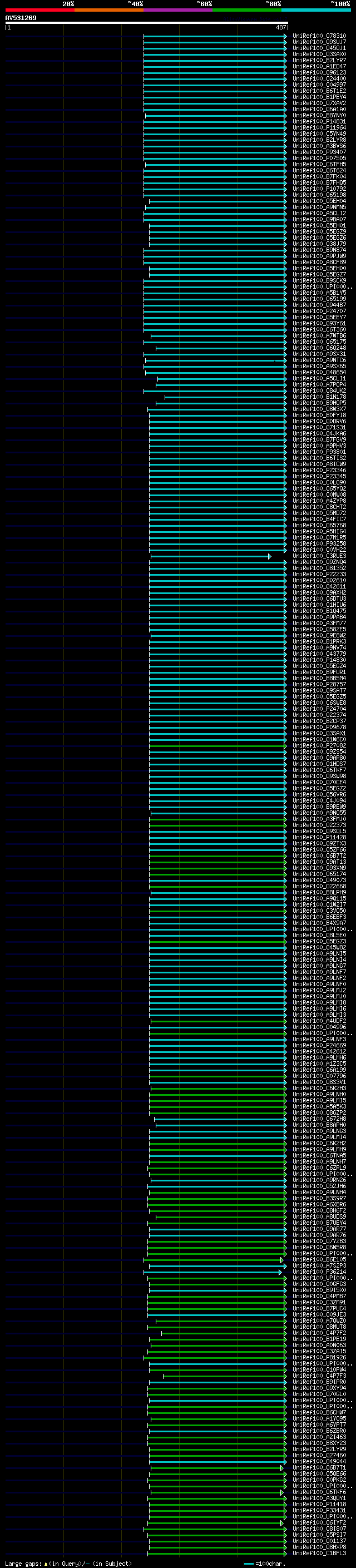Select hit UniRef100_Q7XAV2
The height and width of the screenshot is (1568, 356).
point(319,103)
